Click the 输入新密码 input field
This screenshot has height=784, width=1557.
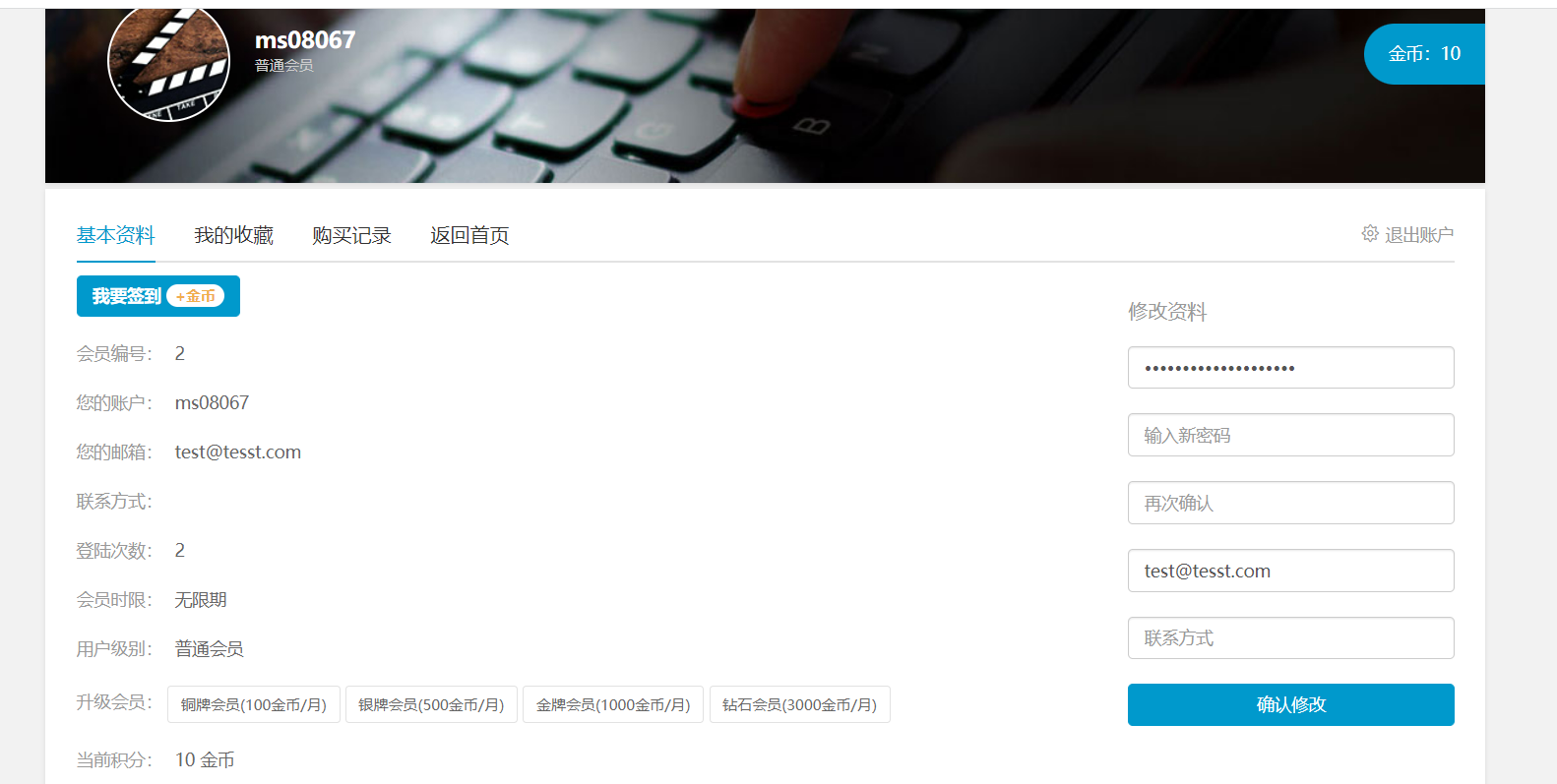[x=1290, y=435]
